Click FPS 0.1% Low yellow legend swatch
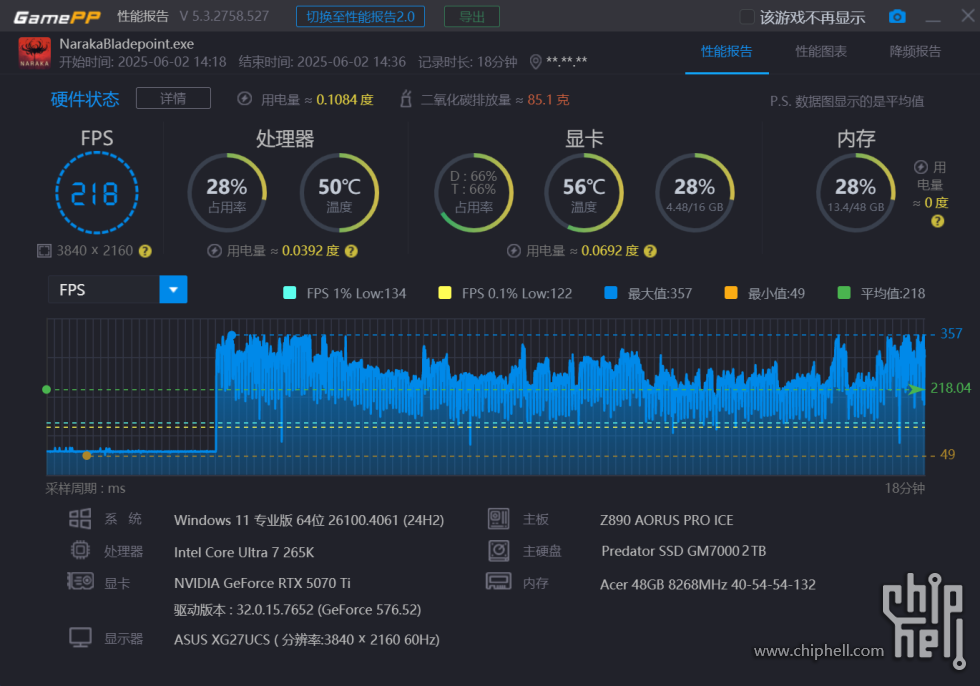The image size is (980, 686). [x=445, y=293]
